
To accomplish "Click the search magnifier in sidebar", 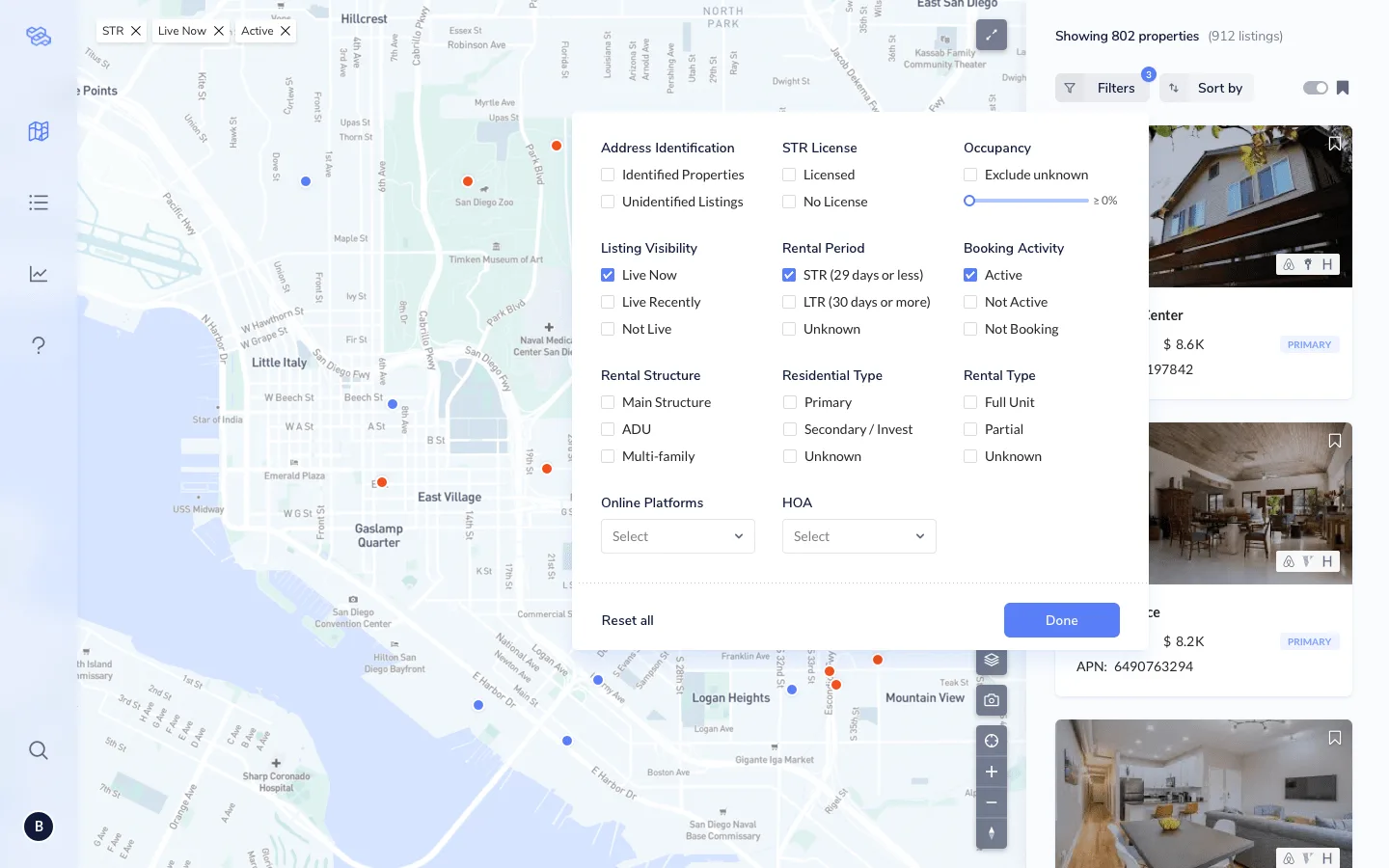I will tap(39, 750).
